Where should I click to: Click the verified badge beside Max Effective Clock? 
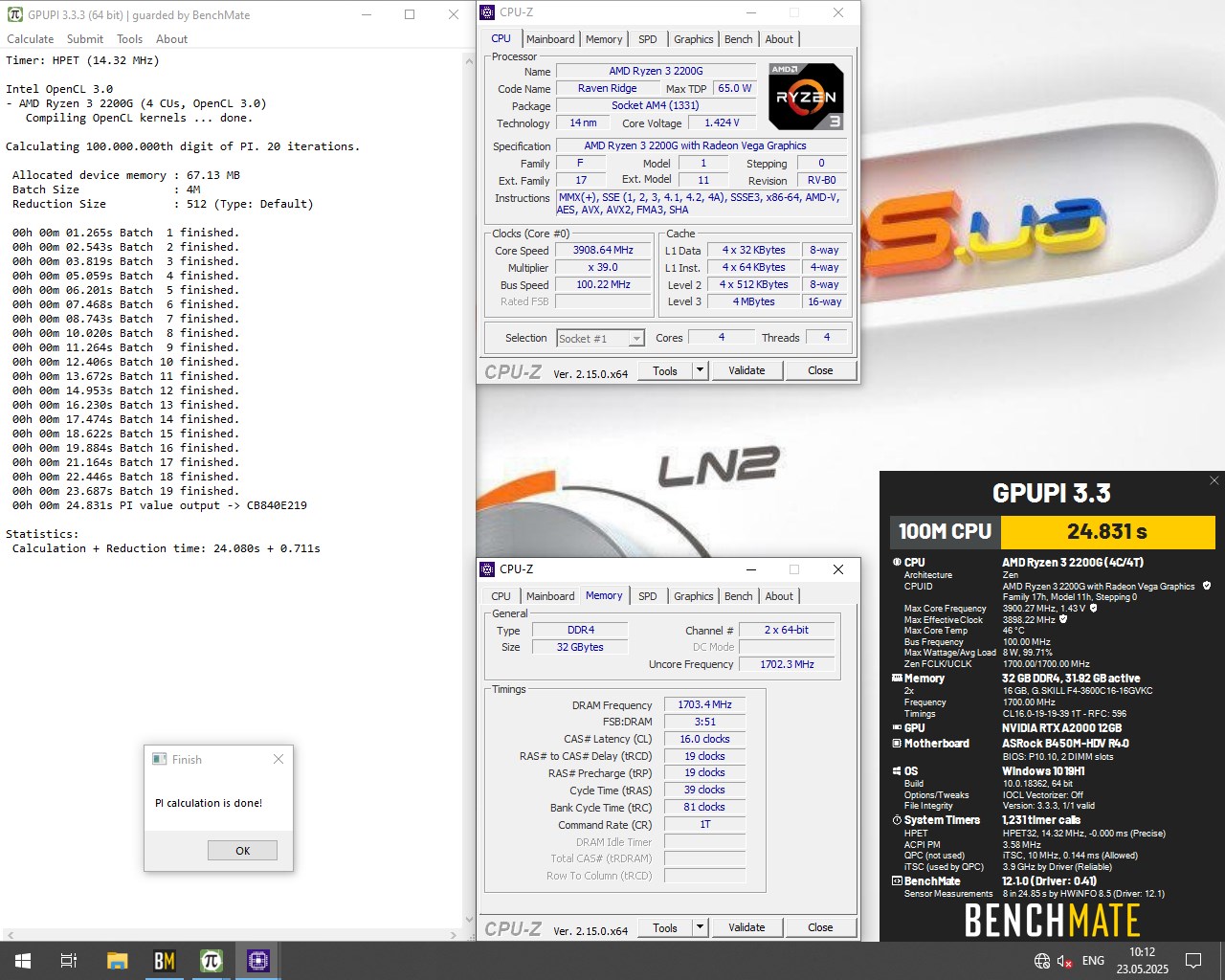1063,619
